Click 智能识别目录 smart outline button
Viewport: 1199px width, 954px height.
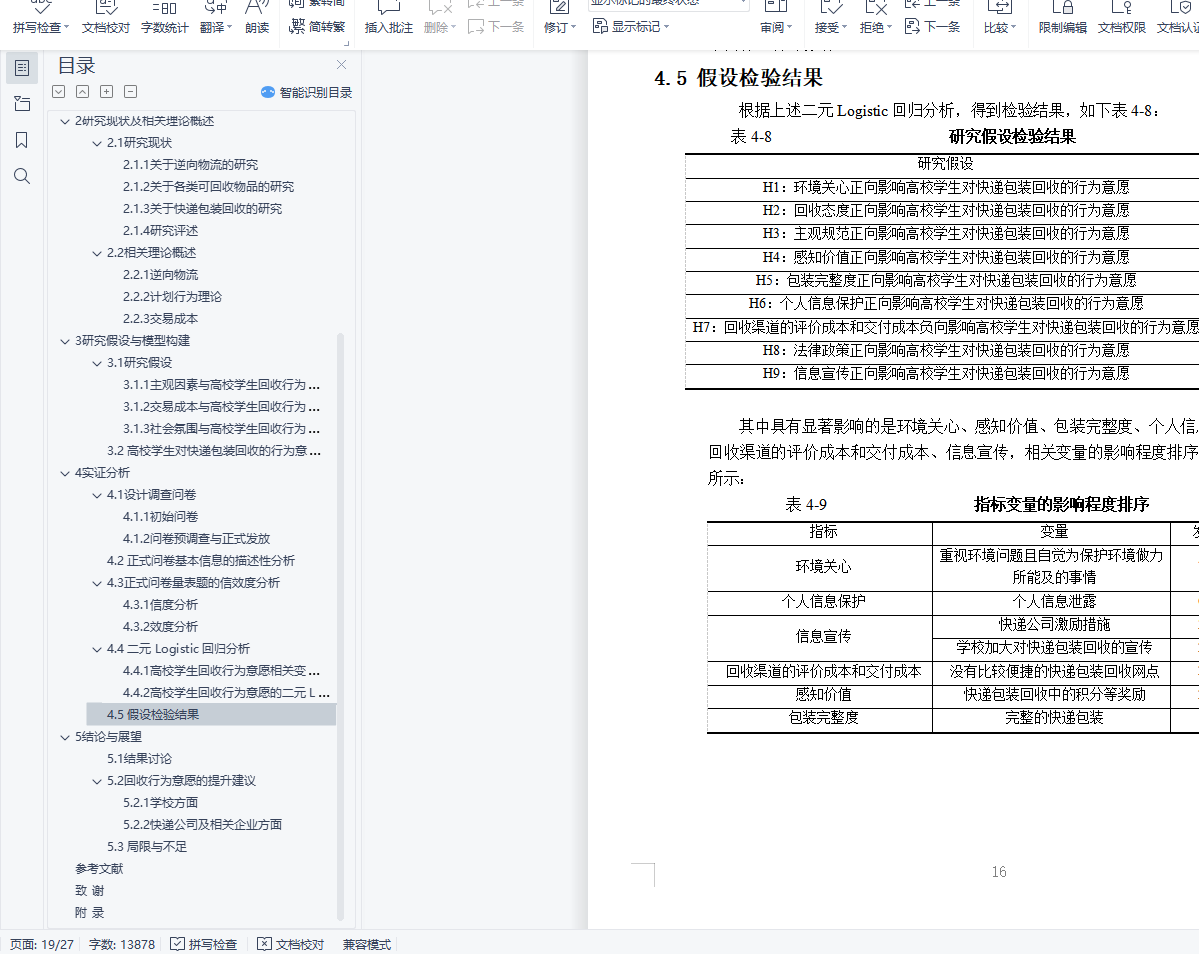tap(306, 92)
